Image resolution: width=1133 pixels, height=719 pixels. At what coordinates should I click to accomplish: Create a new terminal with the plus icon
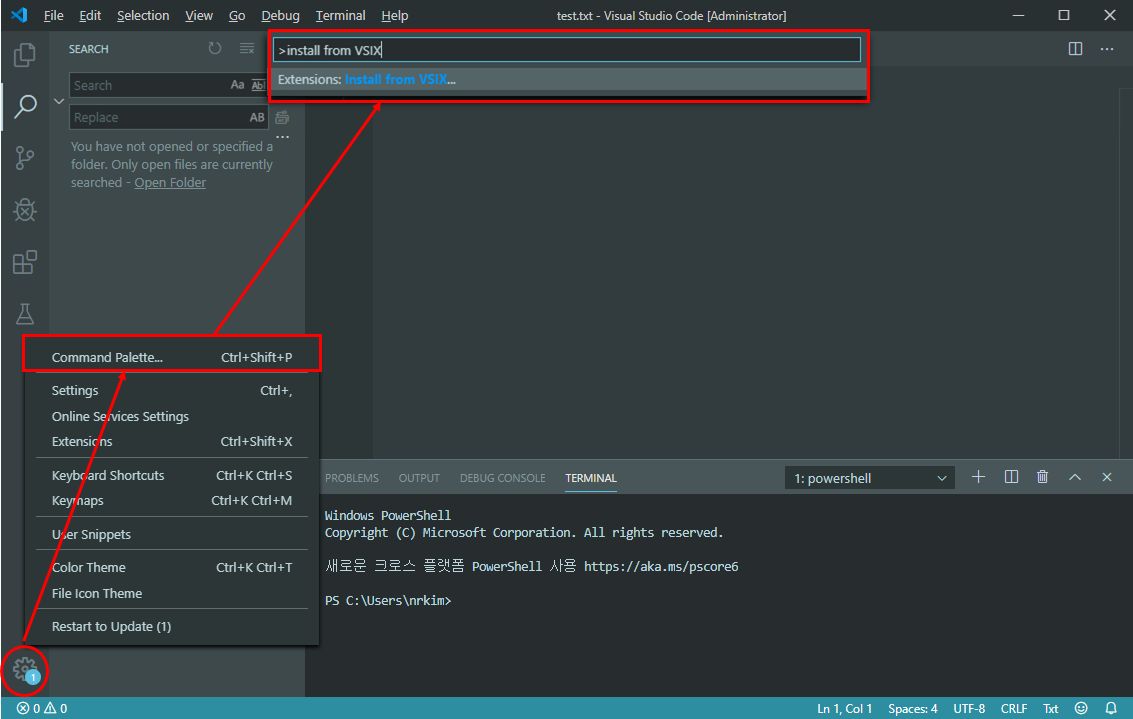[978, 477]
